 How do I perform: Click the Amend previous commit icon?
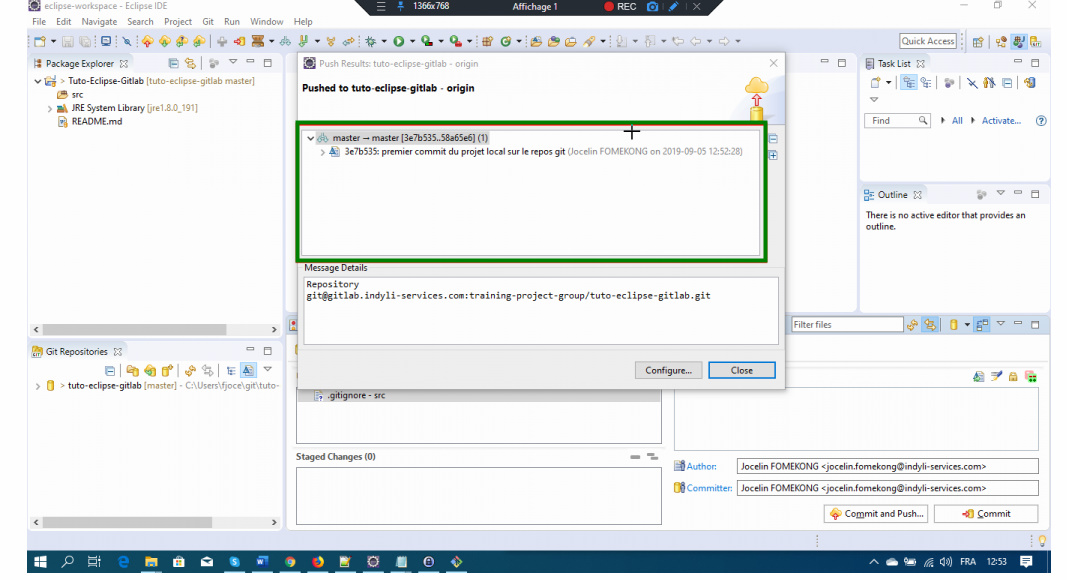click(x=979, y=376)
